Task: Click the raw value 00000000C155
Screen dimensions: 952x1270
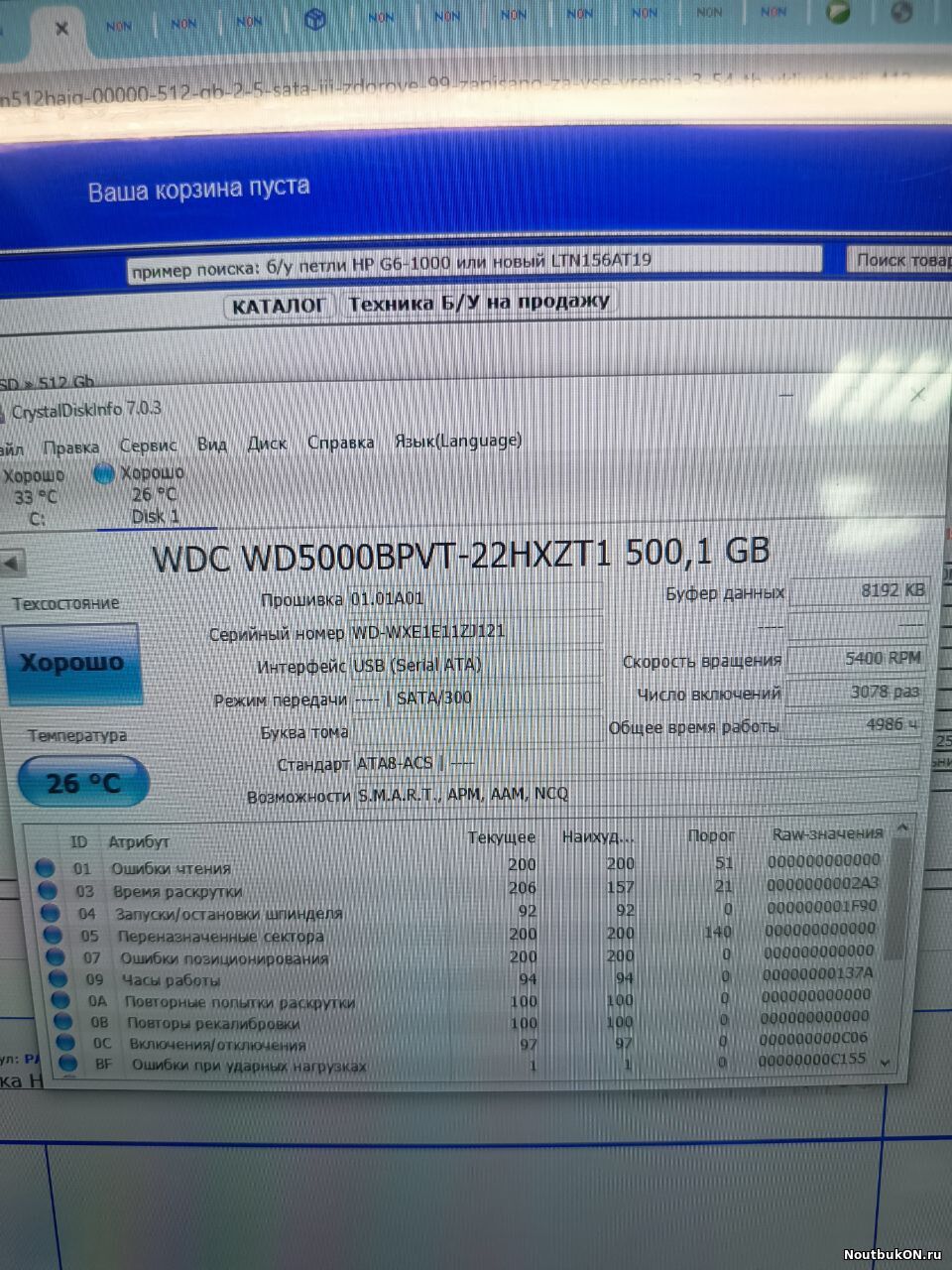Action: pyautogui.click(x=812, y=1061)
